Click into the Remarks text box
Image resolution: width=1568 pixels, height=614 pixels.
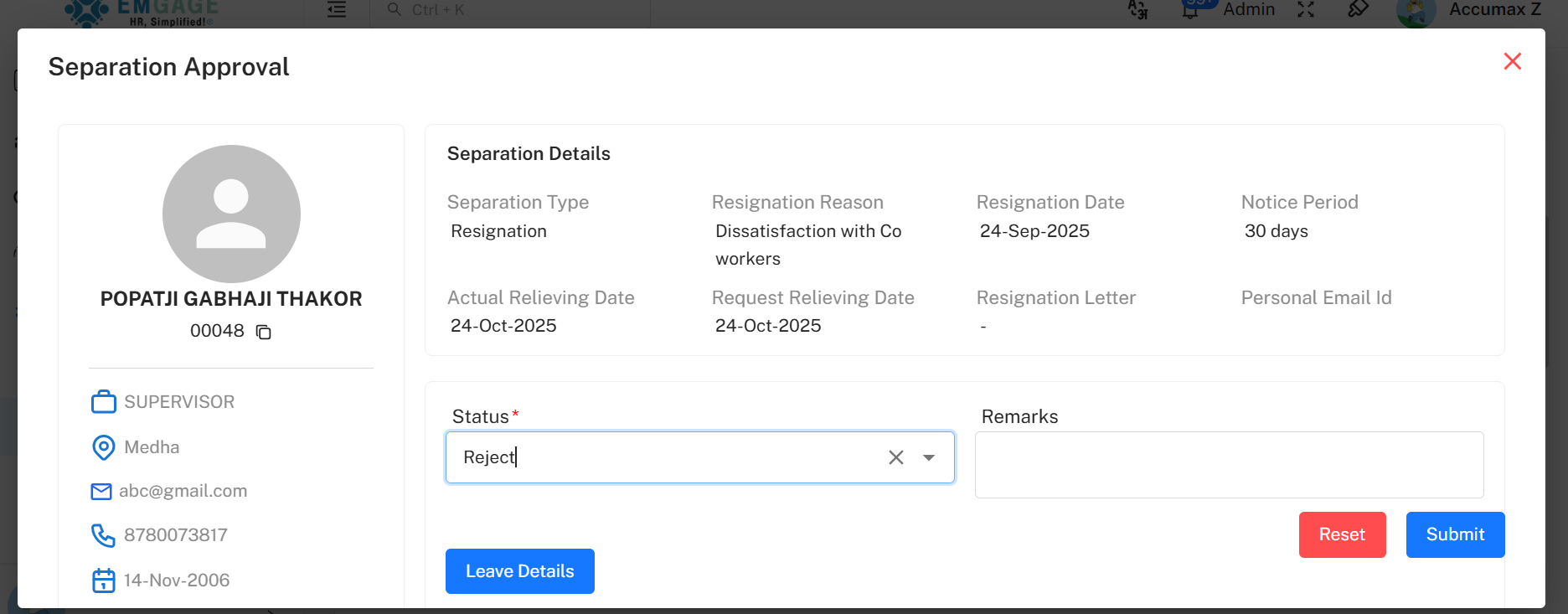click(x=1228, y=465)
